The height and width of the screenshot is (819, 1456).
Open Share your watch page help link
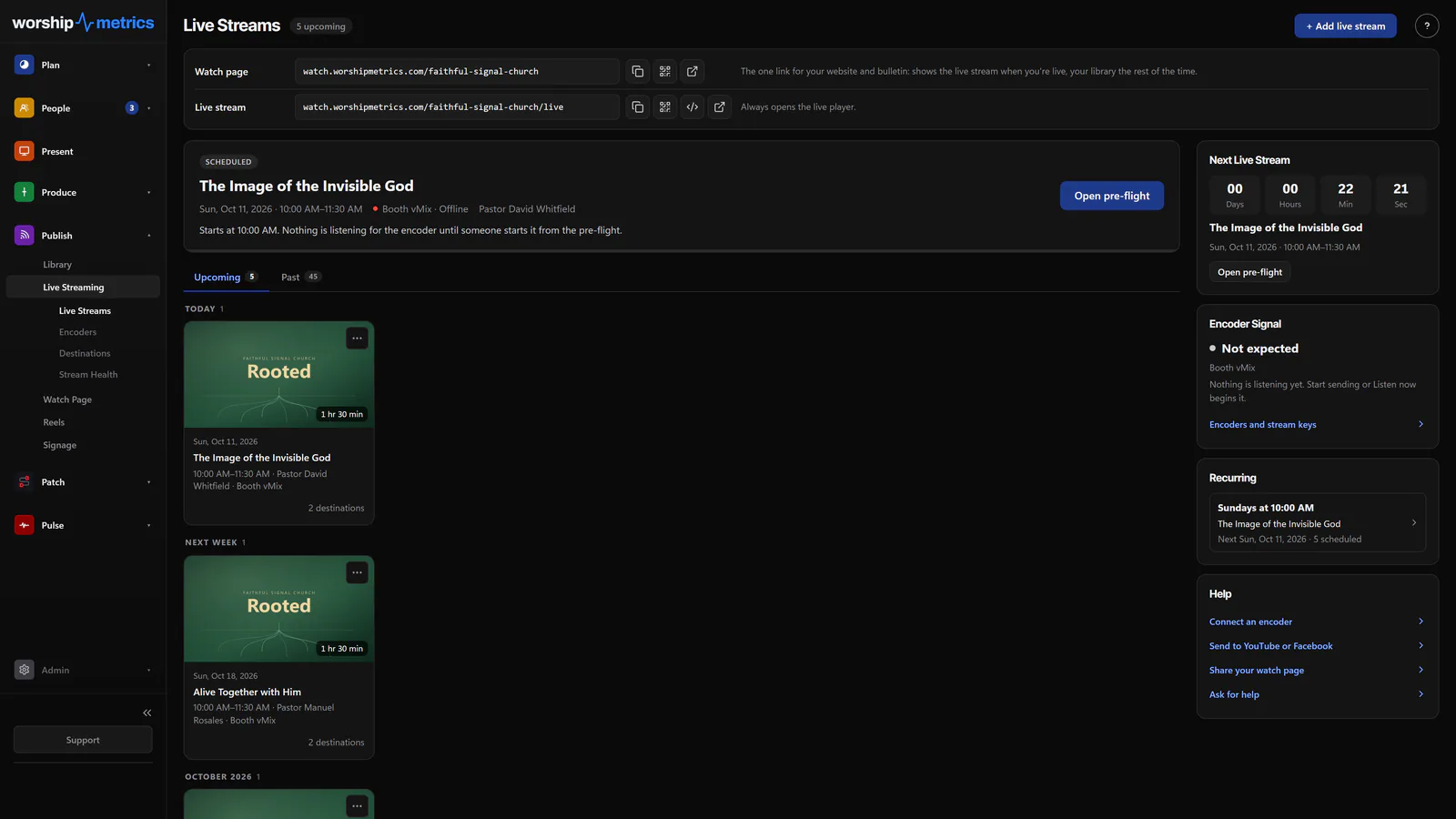(1317, 671)
